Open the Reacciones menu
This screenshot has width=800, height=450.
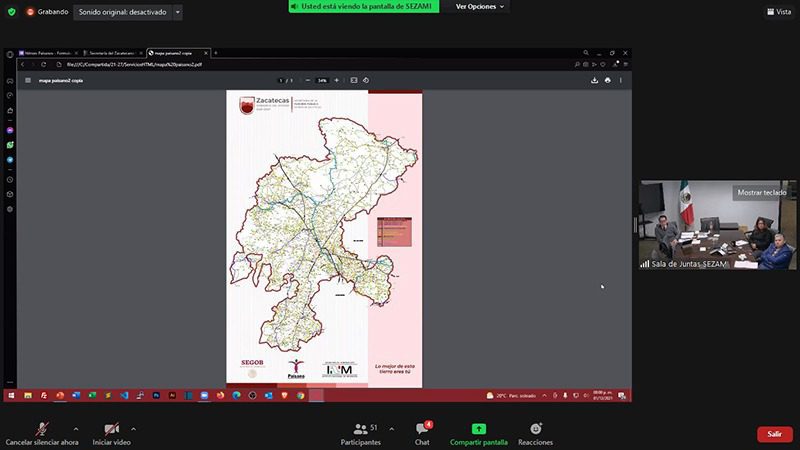[535, 434]
